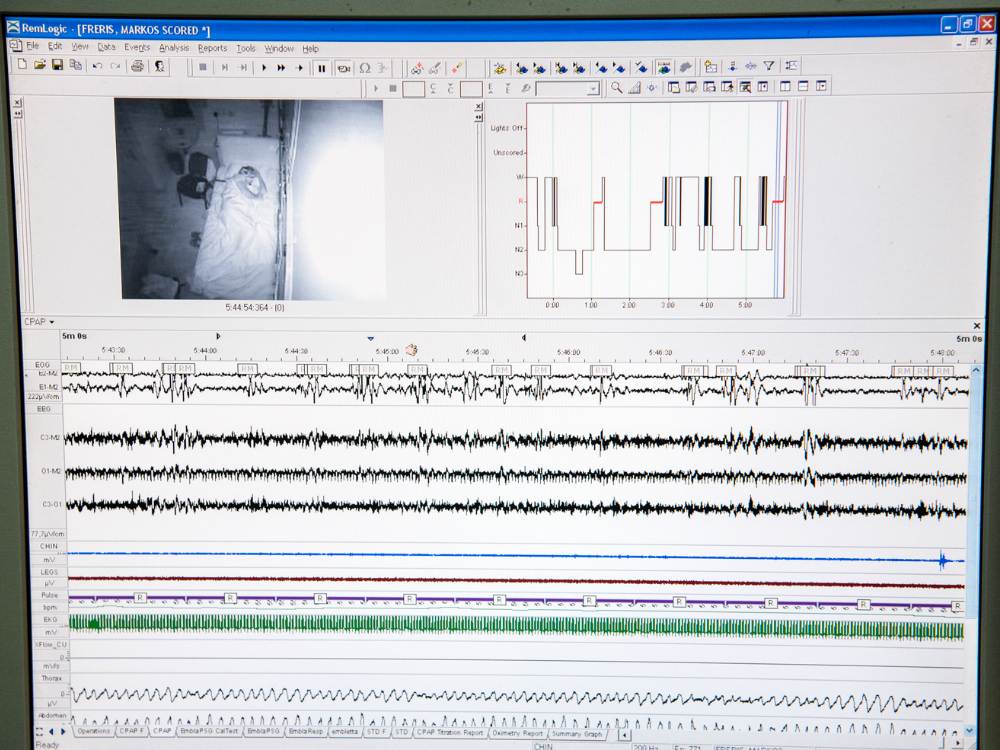The height and width of the screenshot is (750, 1000).
Task: Open the Help menu
Action: (310, 49)
